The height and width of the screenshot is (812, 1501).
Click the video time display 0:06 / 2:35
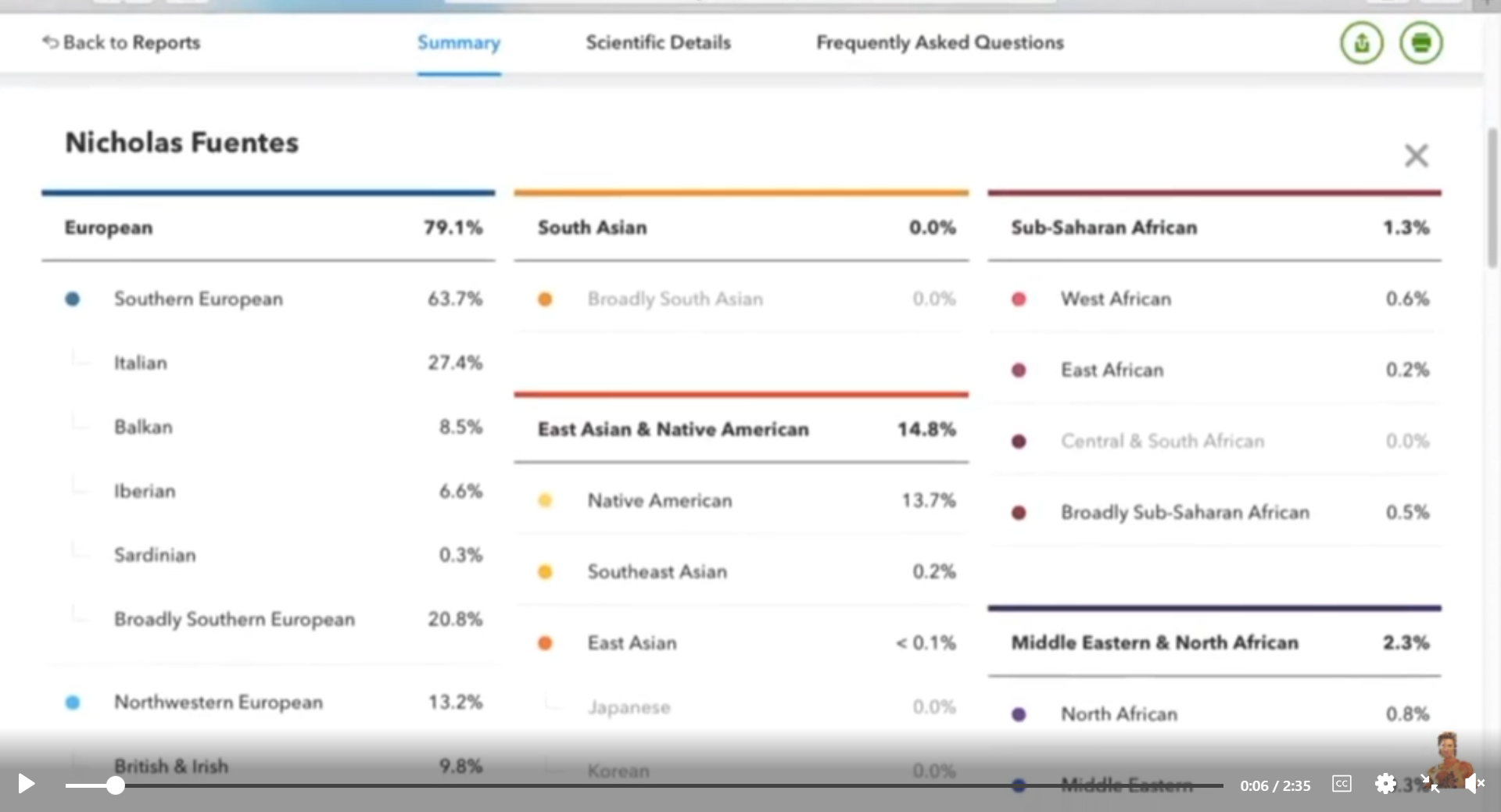pos(1275,785)
